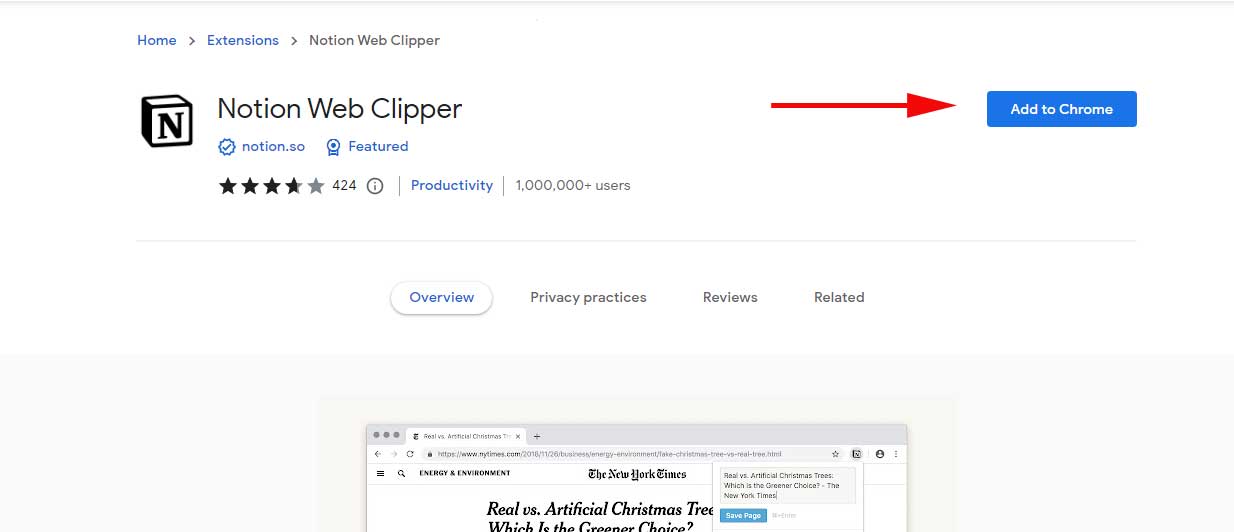Image resolution: width=1234 pixels, height=532 pixels.
Task: Click the hamburger menu on NYT page
Action: (x=380, y=473)
